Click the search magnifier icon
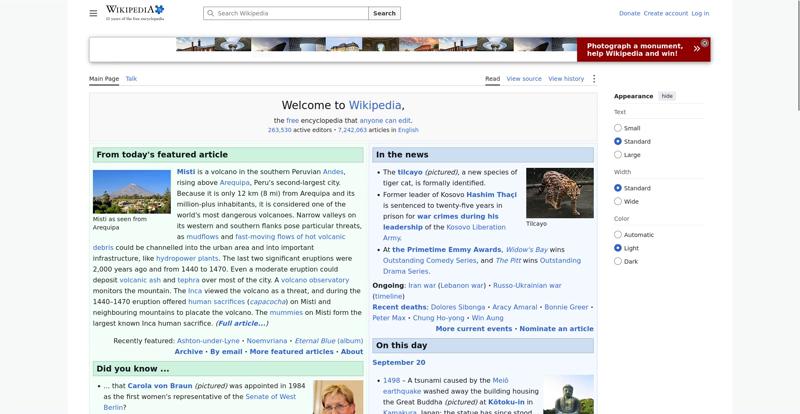Viewport: 800px width, 414px height. coord(211,13)
